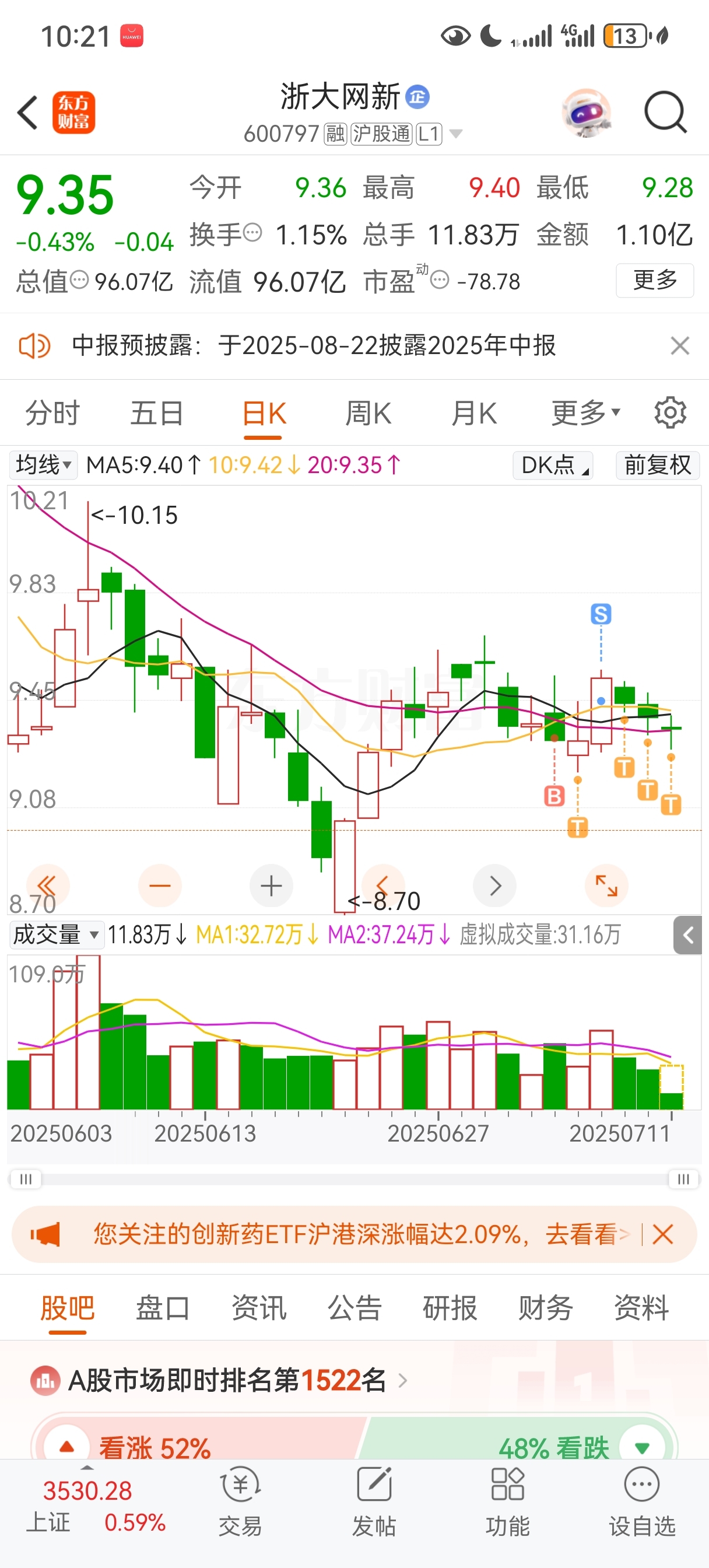709x1568 pixels.
Task: Open the A股市场即时排名 chevron
Action: (x=402, y=1380)
